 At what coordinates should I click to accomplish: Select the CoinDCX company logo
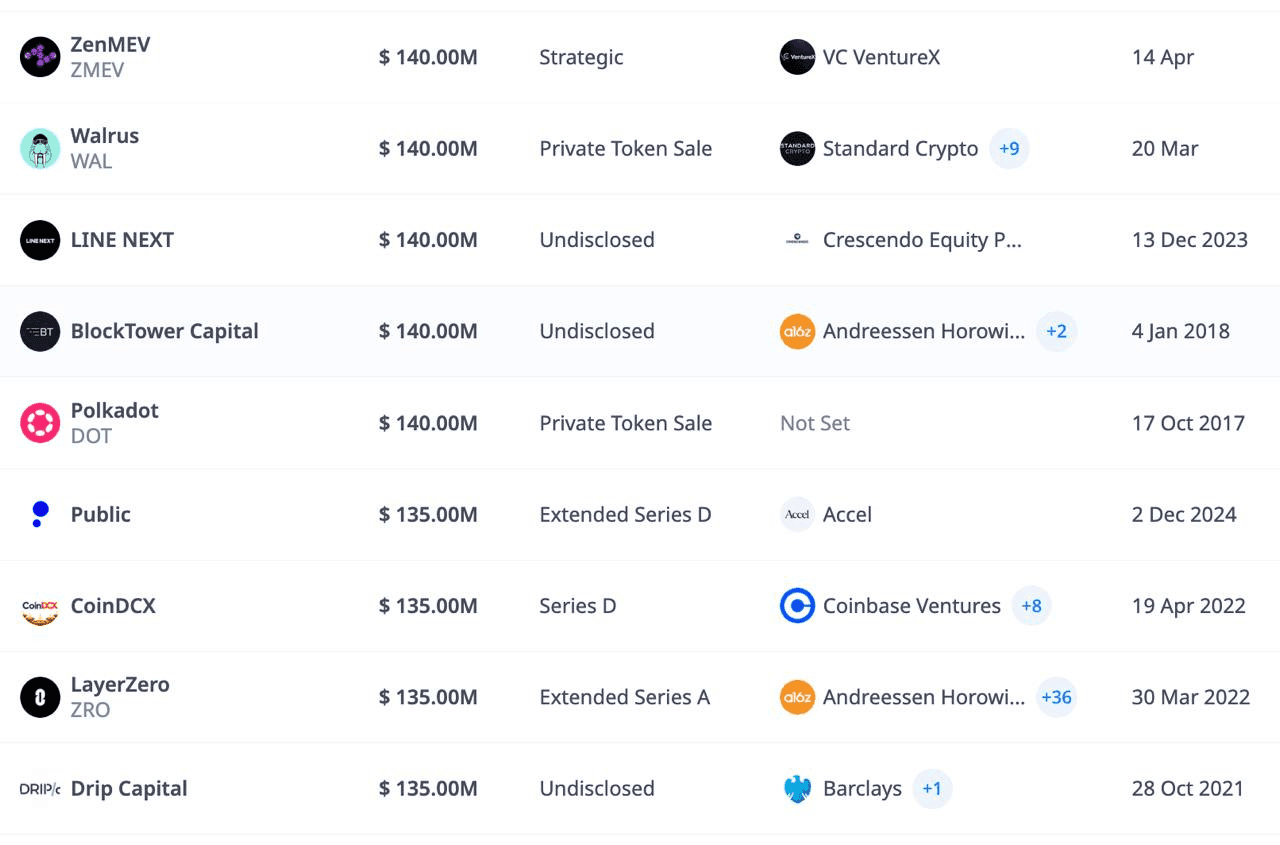[x=40, y=605]
